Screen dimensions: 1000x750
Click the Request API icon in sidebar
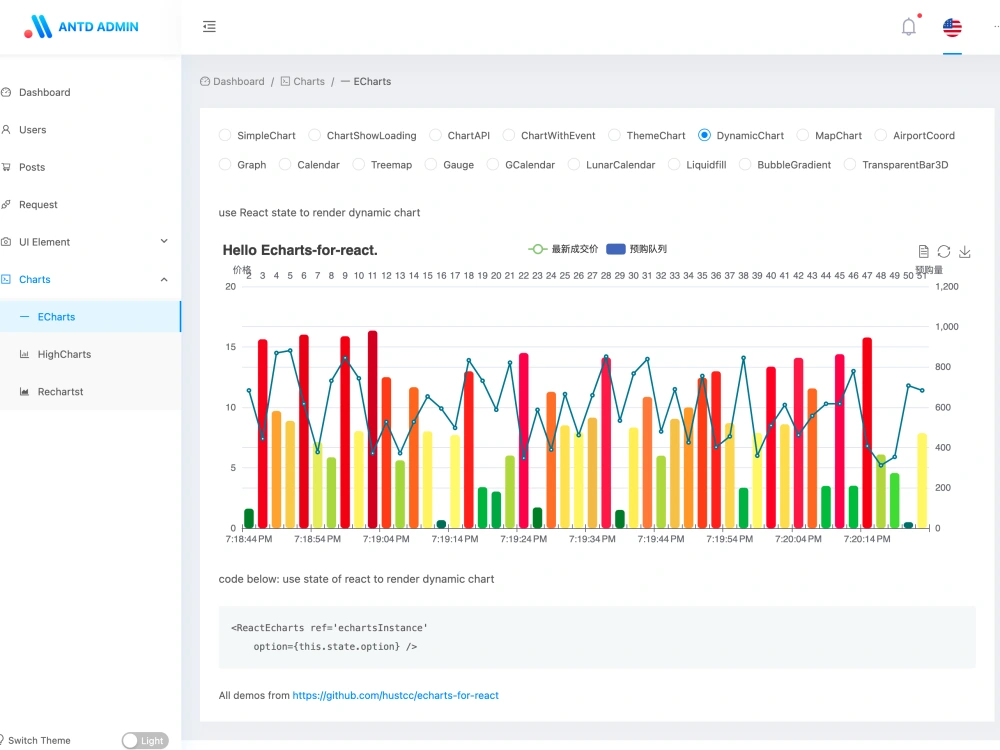click(6, 205)
